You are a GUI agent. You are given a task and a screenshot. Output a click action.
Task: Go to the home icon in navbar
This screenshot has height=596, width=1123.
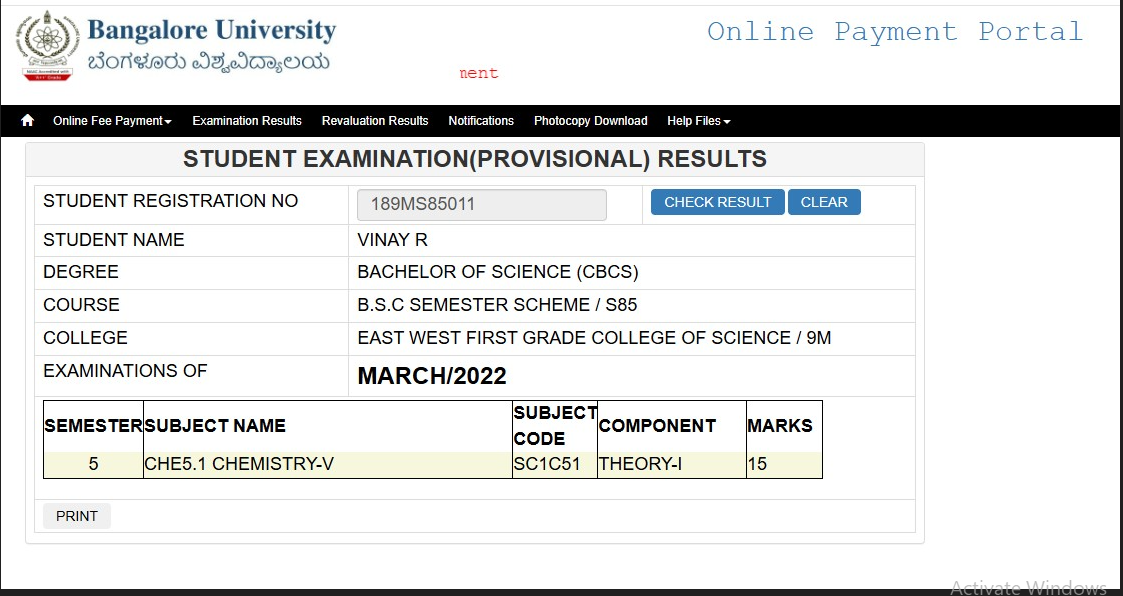pyautogui.click(x=27, y=120)
